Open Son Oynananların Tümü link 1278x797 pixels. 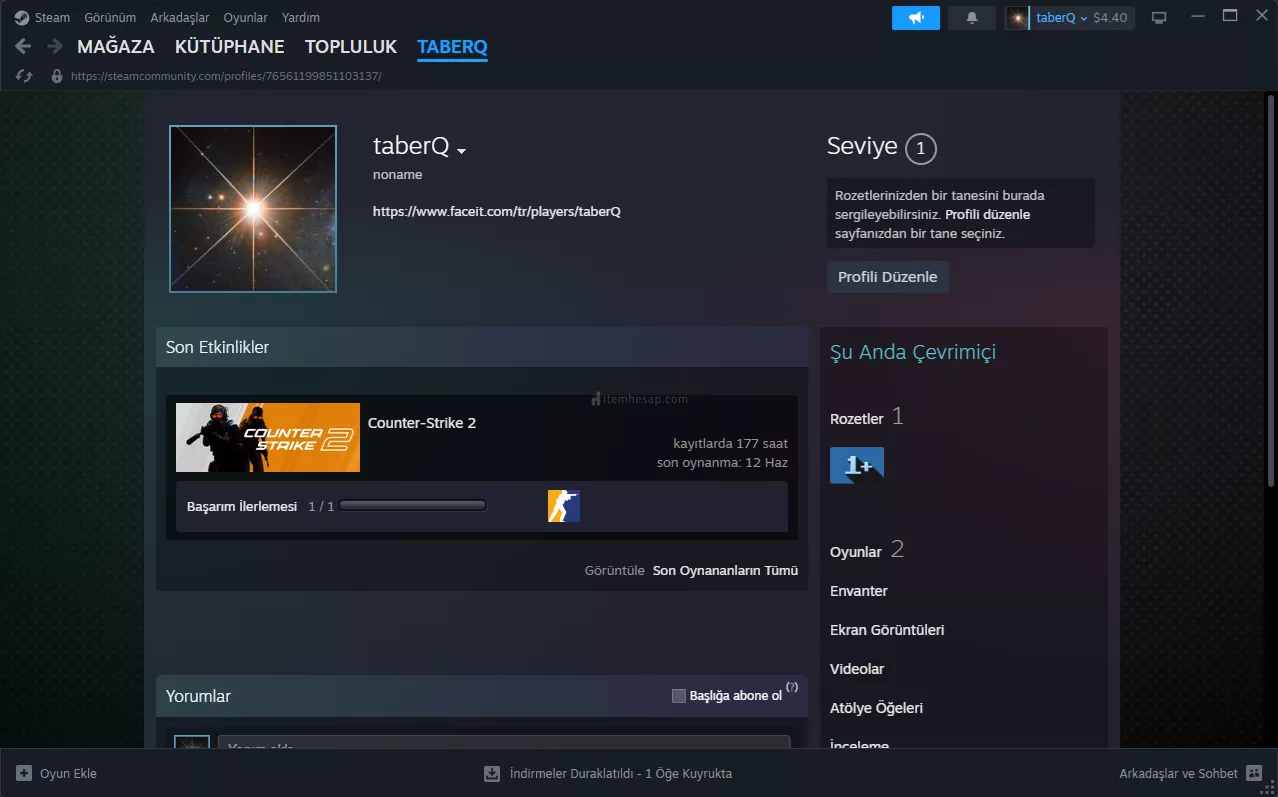(x=725, y=571)
